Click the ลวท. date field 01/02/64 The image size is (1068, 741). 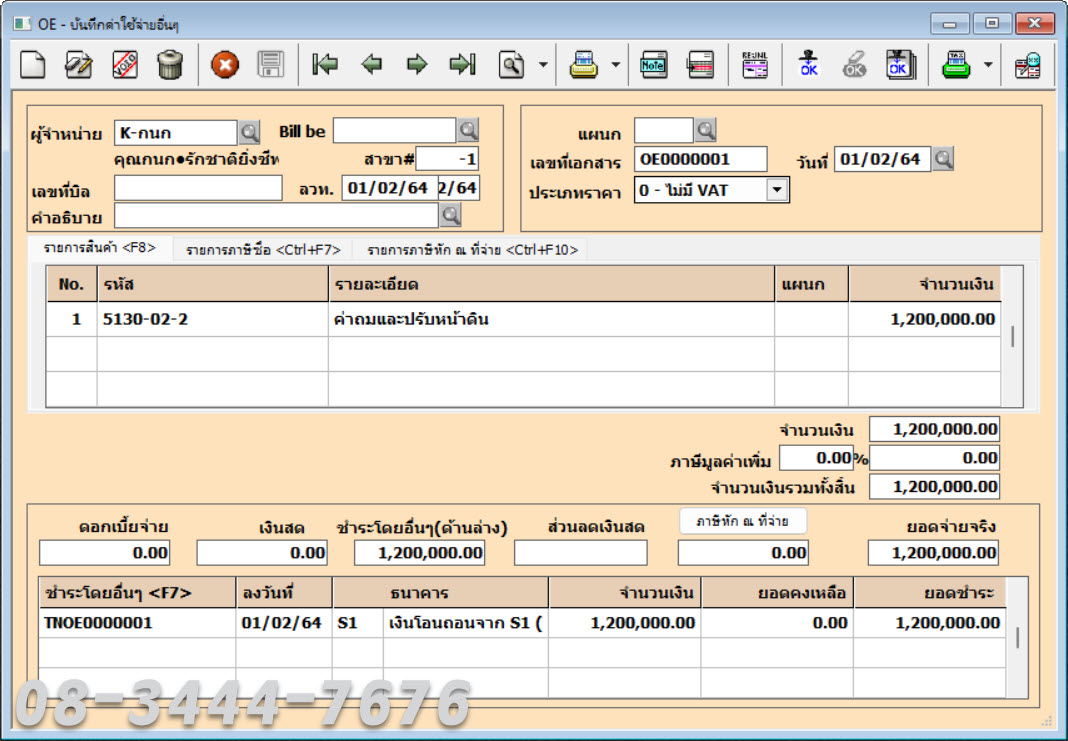(390, 188)
